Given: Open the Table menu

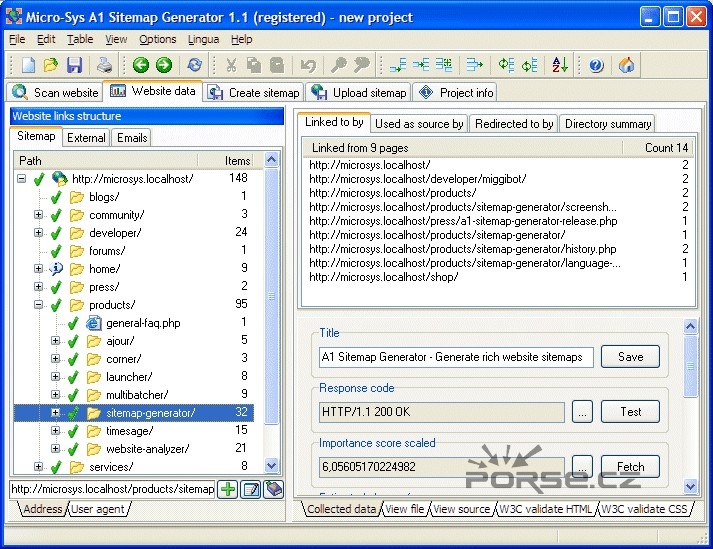Looking at the screenshot, I should coord(80,39).
